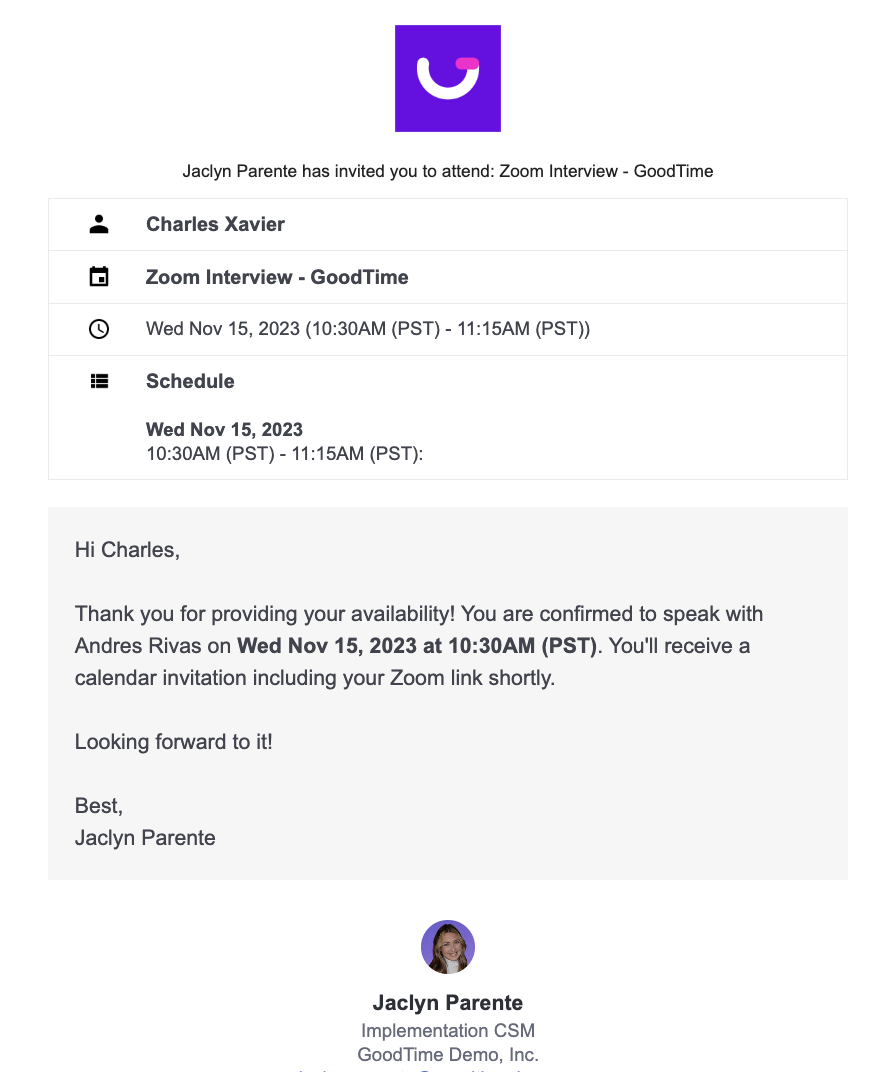Click the bold confirmed date in message body
This screenshot has width=894, height=1072.
click(x=416, y=646)
